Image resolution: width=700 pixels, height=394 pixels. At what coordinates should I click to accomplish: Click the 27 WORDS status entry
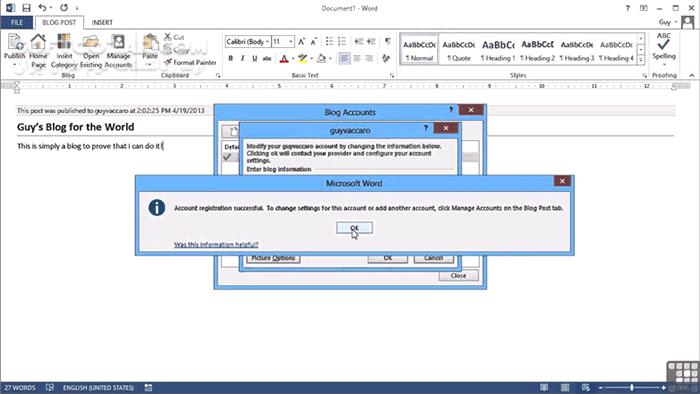pyautogui.click(x=20, y=387)
